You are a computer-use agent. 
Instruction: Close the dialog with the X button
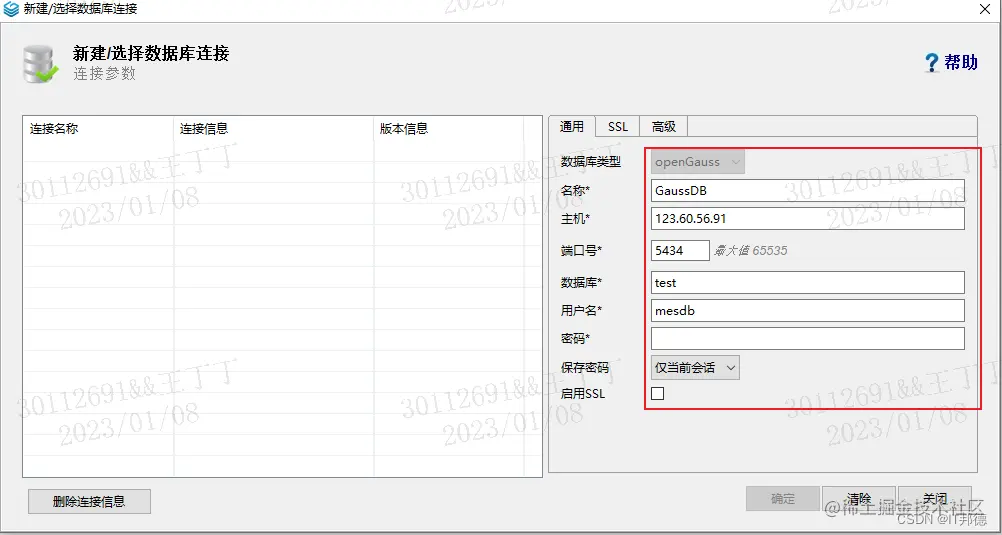tap(987, 9)
